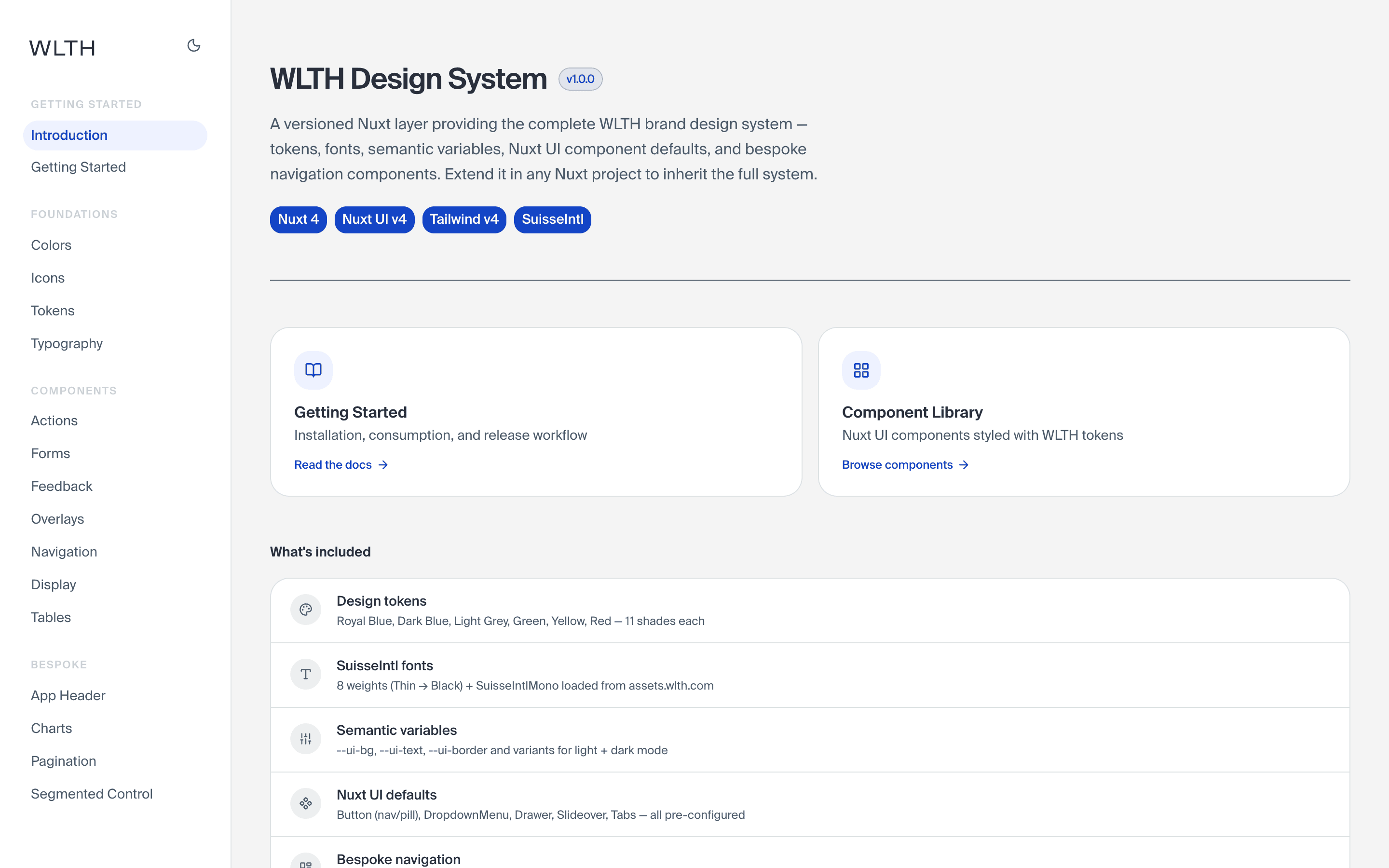Click the Design tokens row title
The image size is (1389, 868).
click(x=381, y=601)
